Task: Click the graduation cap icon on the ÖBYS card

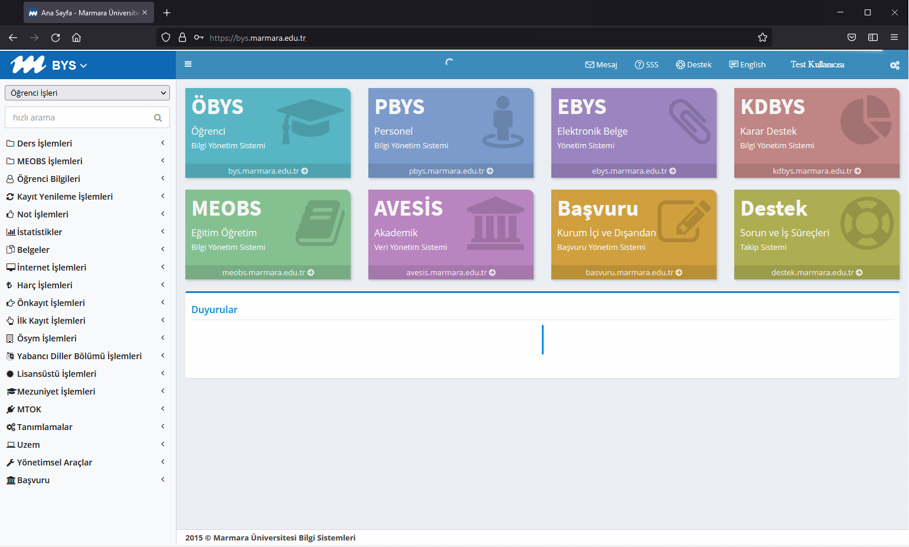Action: click(310, 121)
